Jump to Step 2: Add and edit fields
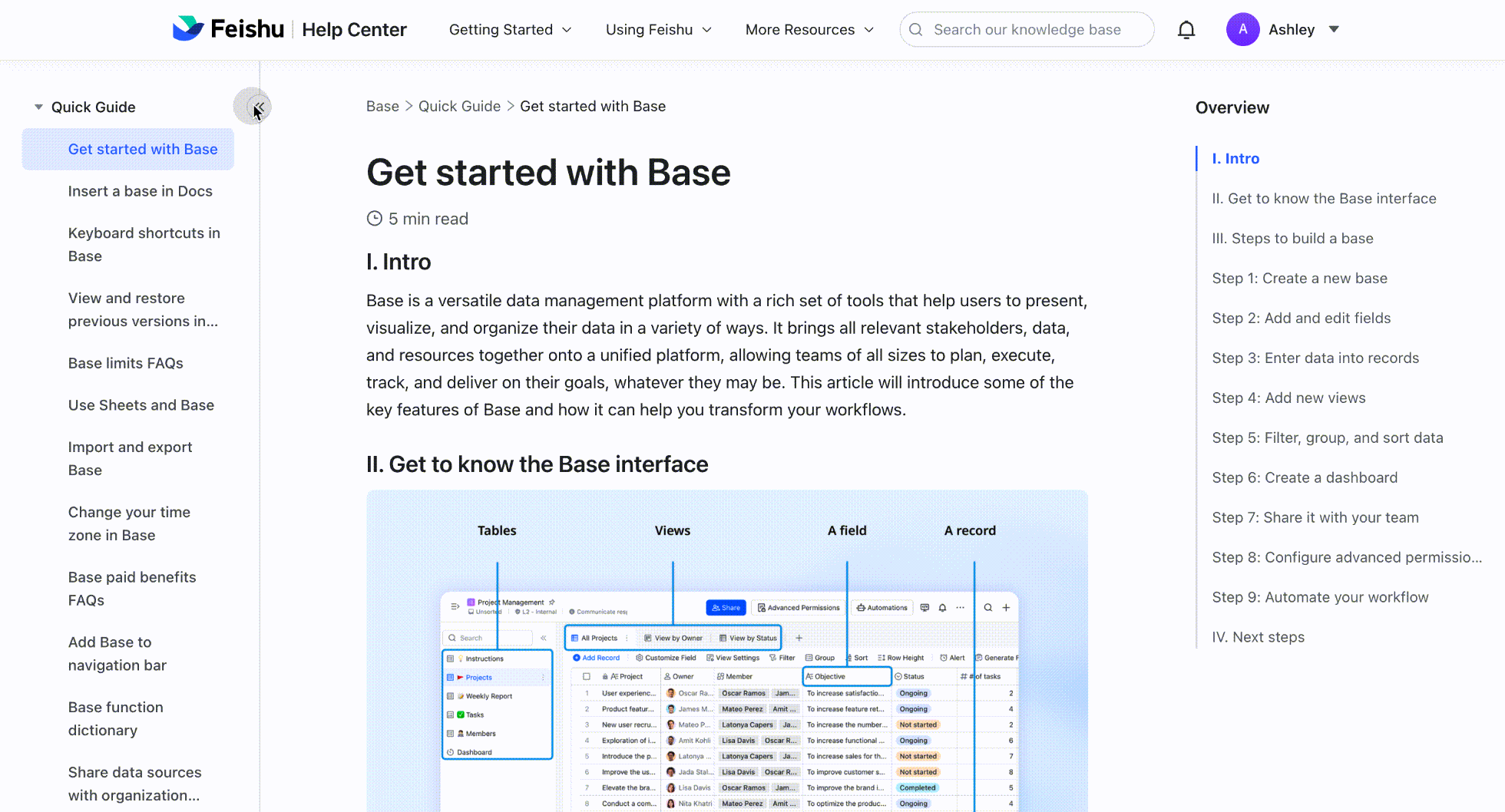Image resolution: width=1505 pixels, height=812 pixels. [1302, 319]
